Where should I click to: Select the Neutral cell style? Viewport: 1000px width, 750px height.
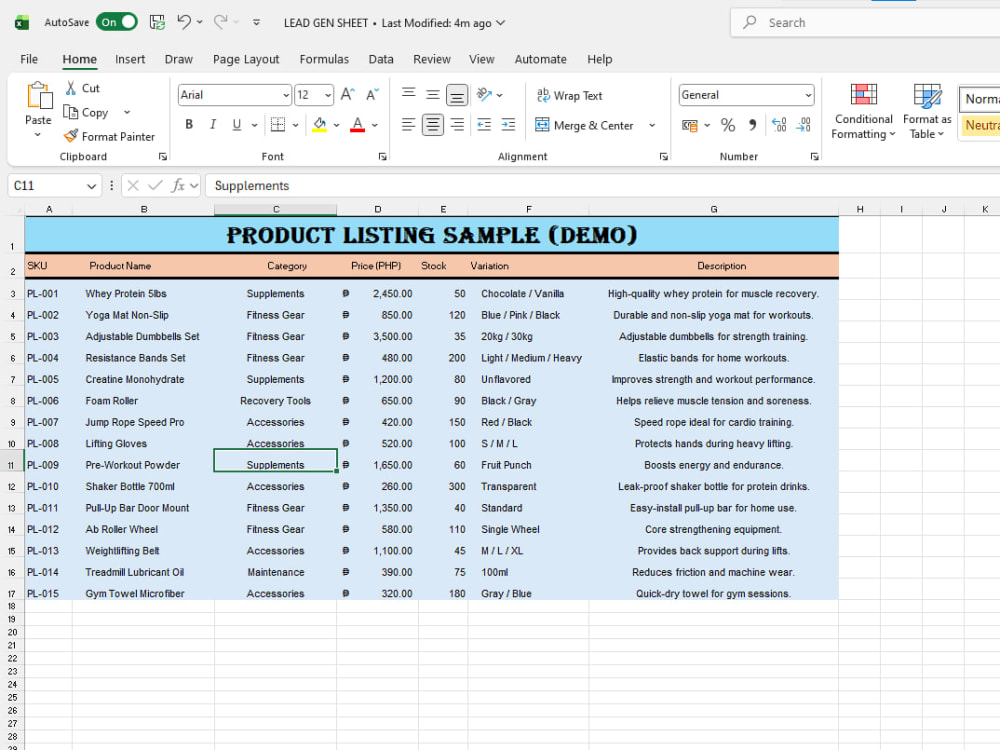tap(981, 125)
